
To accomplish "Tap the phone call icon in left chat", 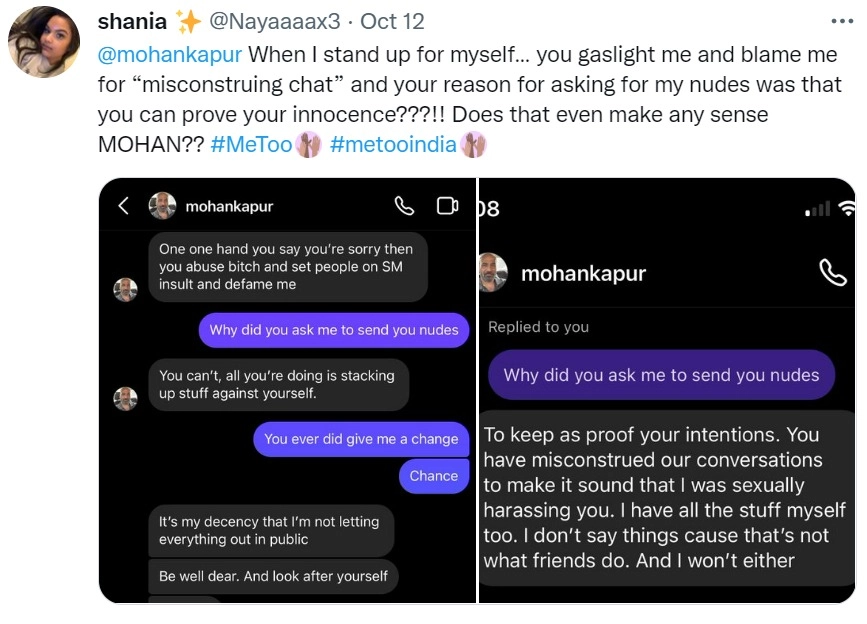I will click(404, 206).
